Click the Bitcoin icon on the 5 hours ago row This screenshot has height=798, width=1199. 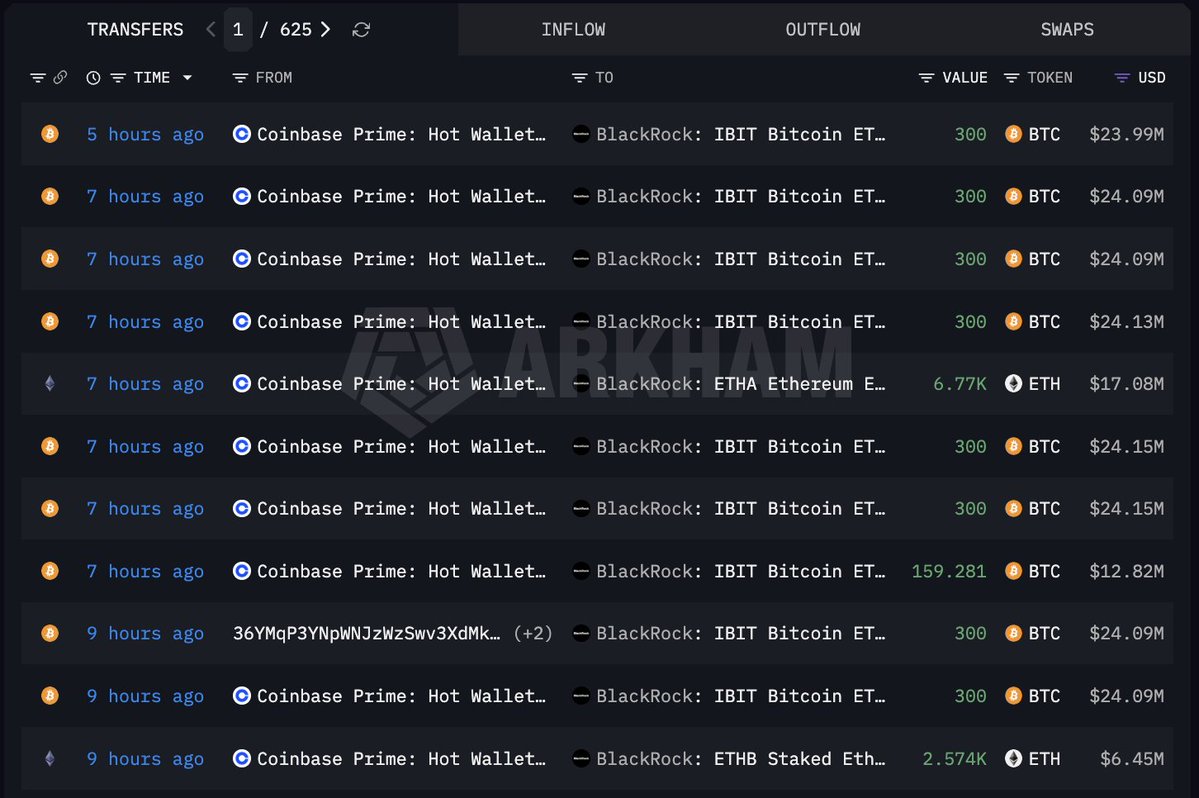click(x=50, y=135)
